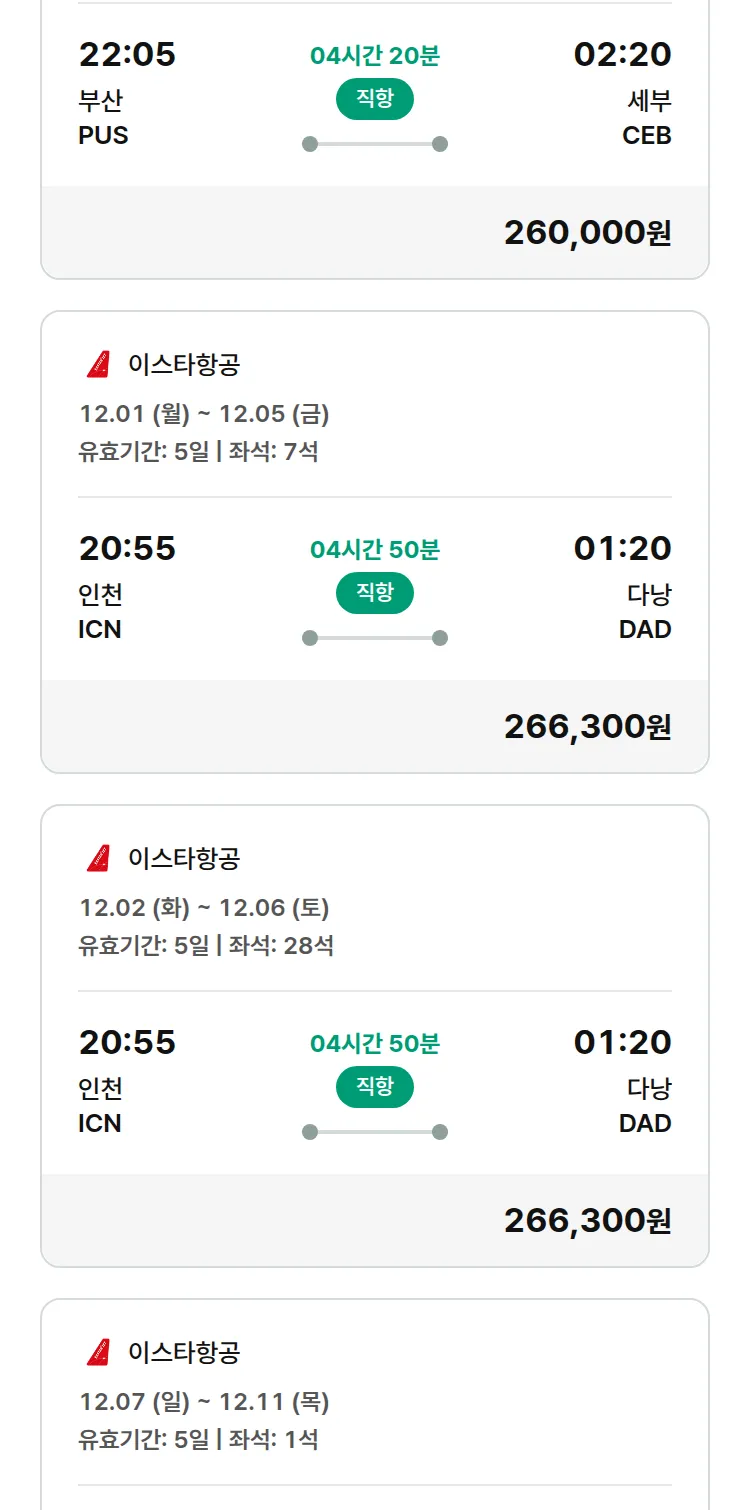Click the 좌석: 1석 info line
The height and width of the screenshot is (1510, 750).
(198, 1440)
